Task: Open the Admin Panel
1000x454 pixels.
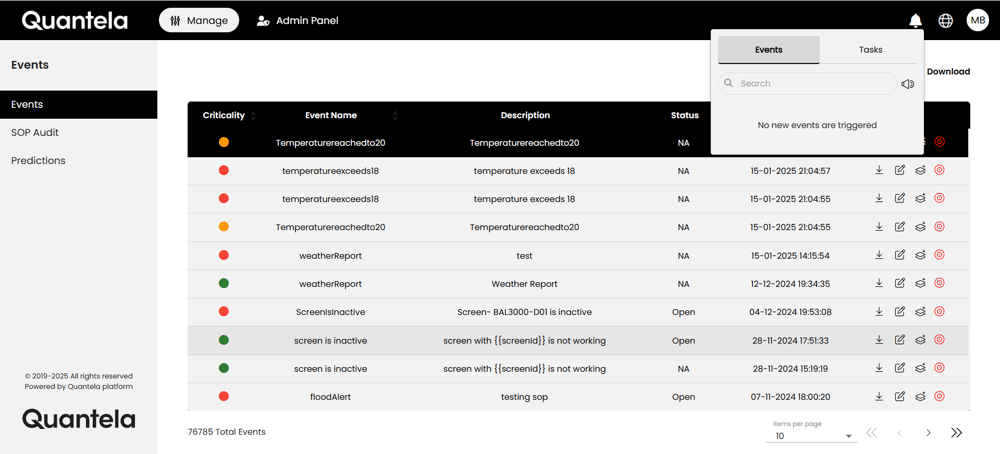Action: click(297, 20)
